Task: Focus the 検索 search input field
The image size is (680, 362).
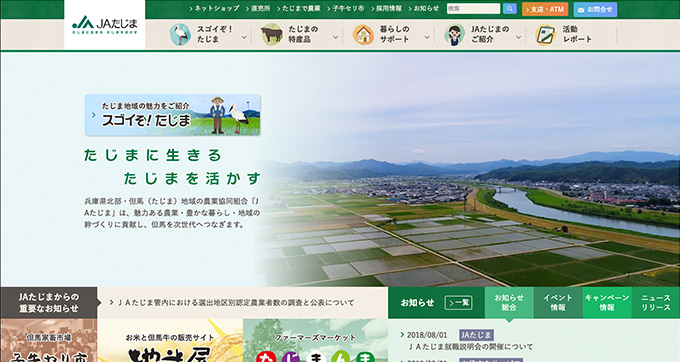Action: pyautogui.click(x=474, y=9)
